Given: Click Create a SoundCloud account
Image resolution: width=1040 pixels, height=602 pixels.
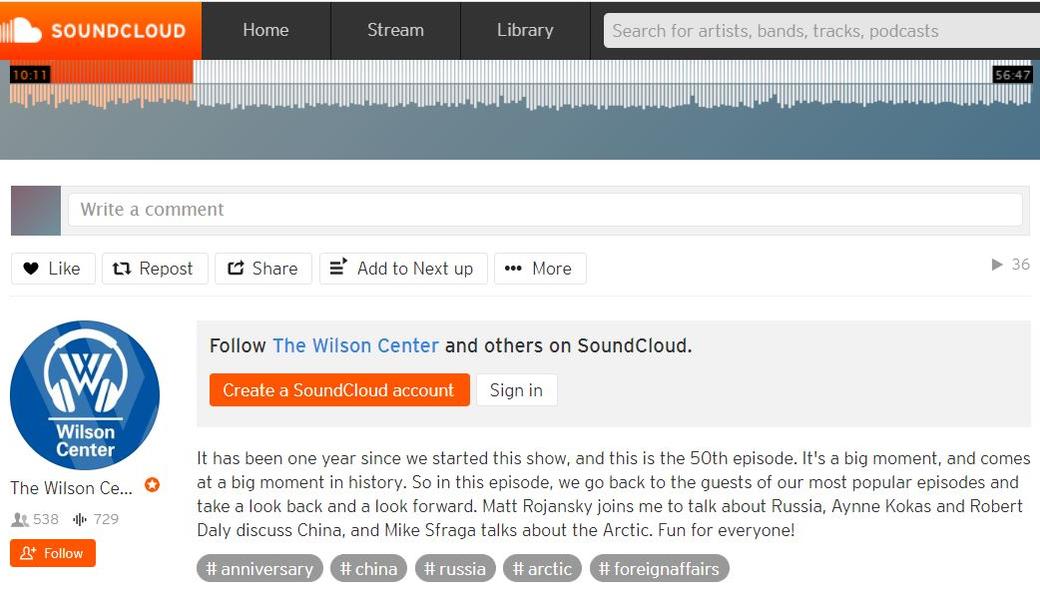Looking at the screenshot, I should click(x=339, y=390).
